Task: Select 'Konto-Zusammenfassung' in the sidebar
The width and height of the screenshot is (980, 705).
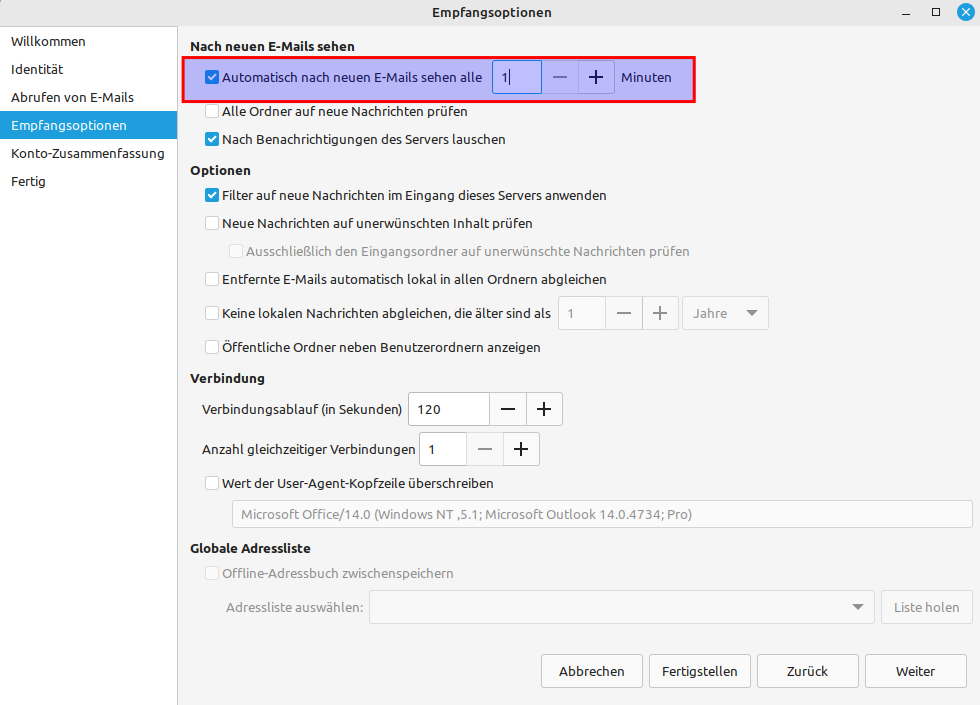Action: 88,154
